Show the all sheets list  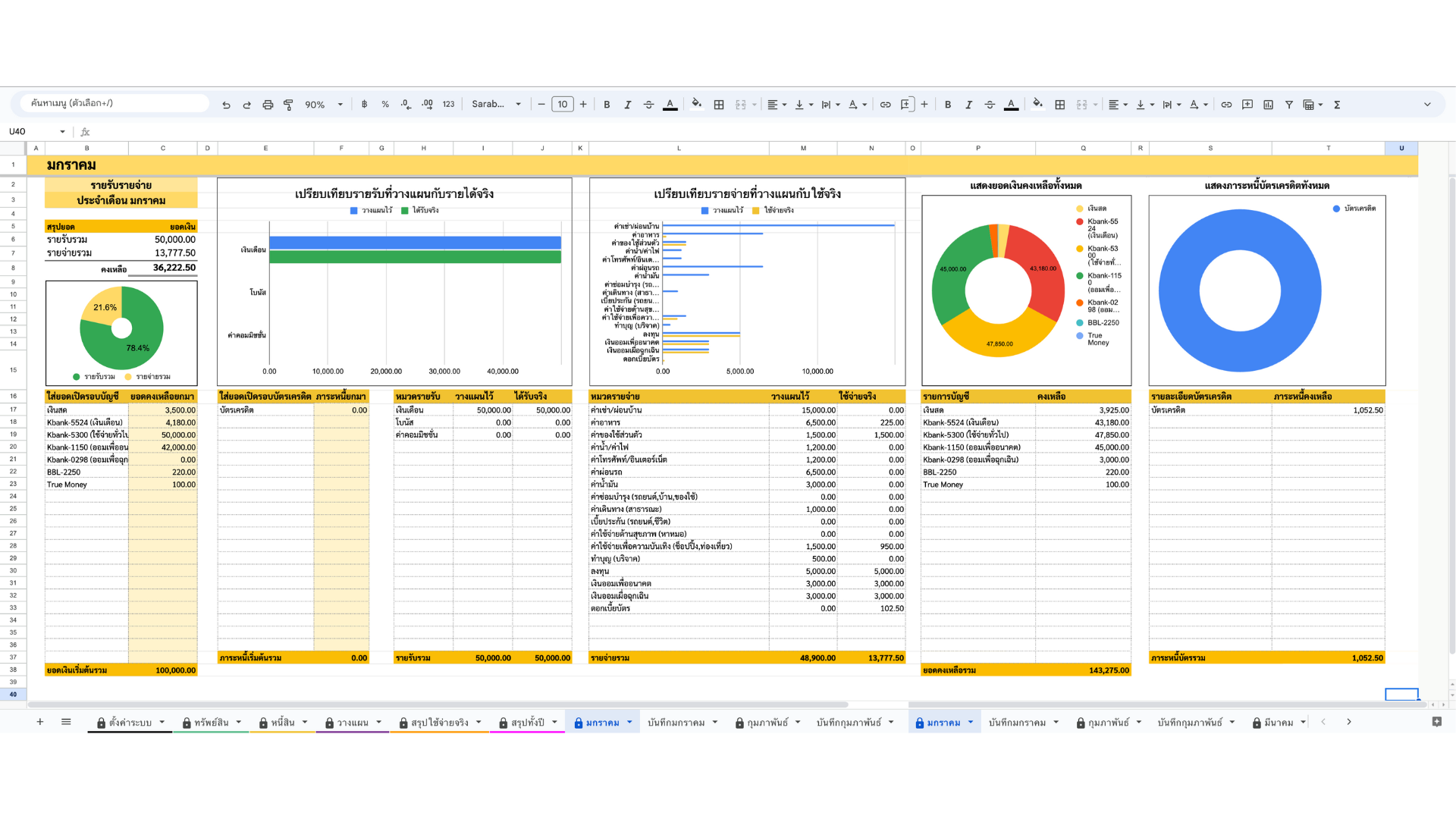click(66, 722)
